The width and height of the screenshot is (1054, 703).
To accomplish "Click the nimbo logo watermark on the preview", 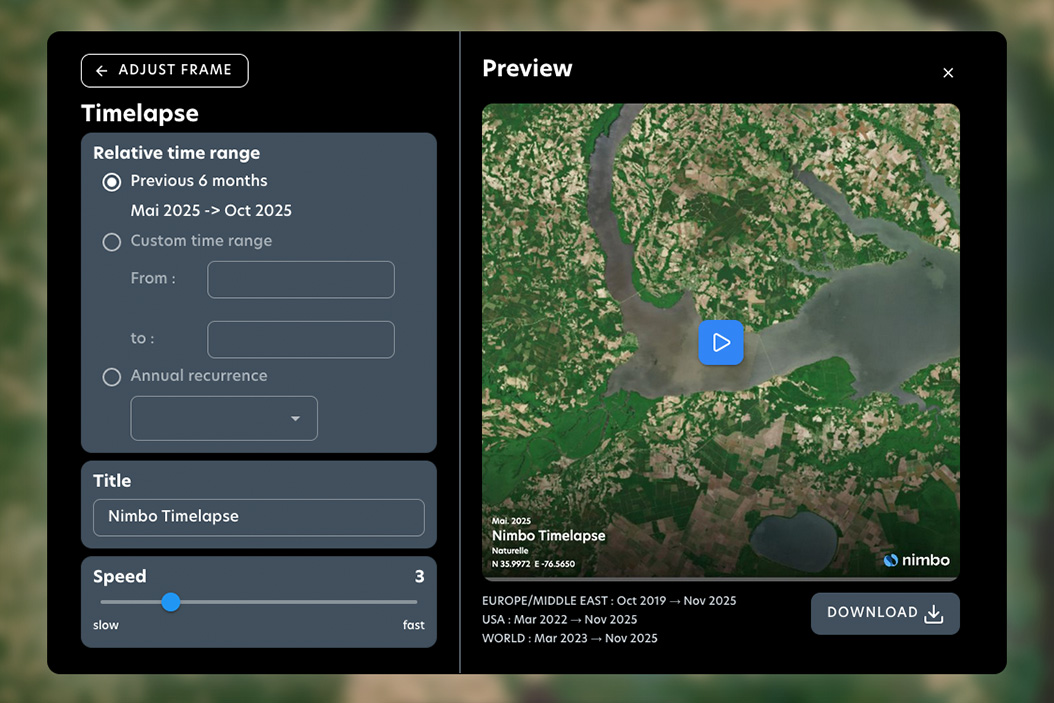I will pos(915,560).
